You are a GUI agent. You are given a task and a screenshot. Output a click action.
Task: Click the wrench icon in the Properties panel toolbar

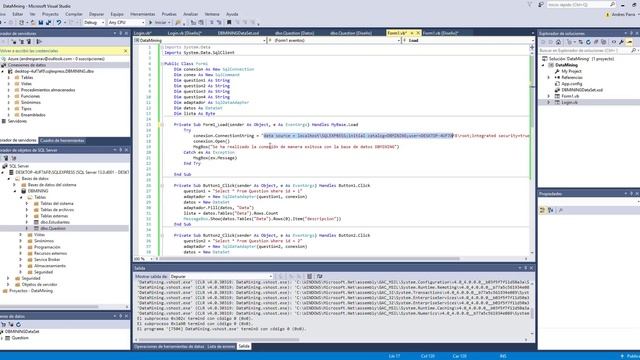pos(561,210)
